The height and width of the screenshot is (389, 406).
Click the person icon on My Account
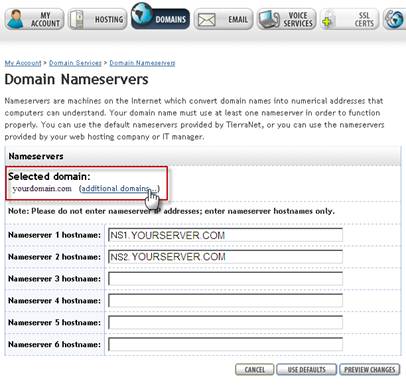tap(16, 19)
